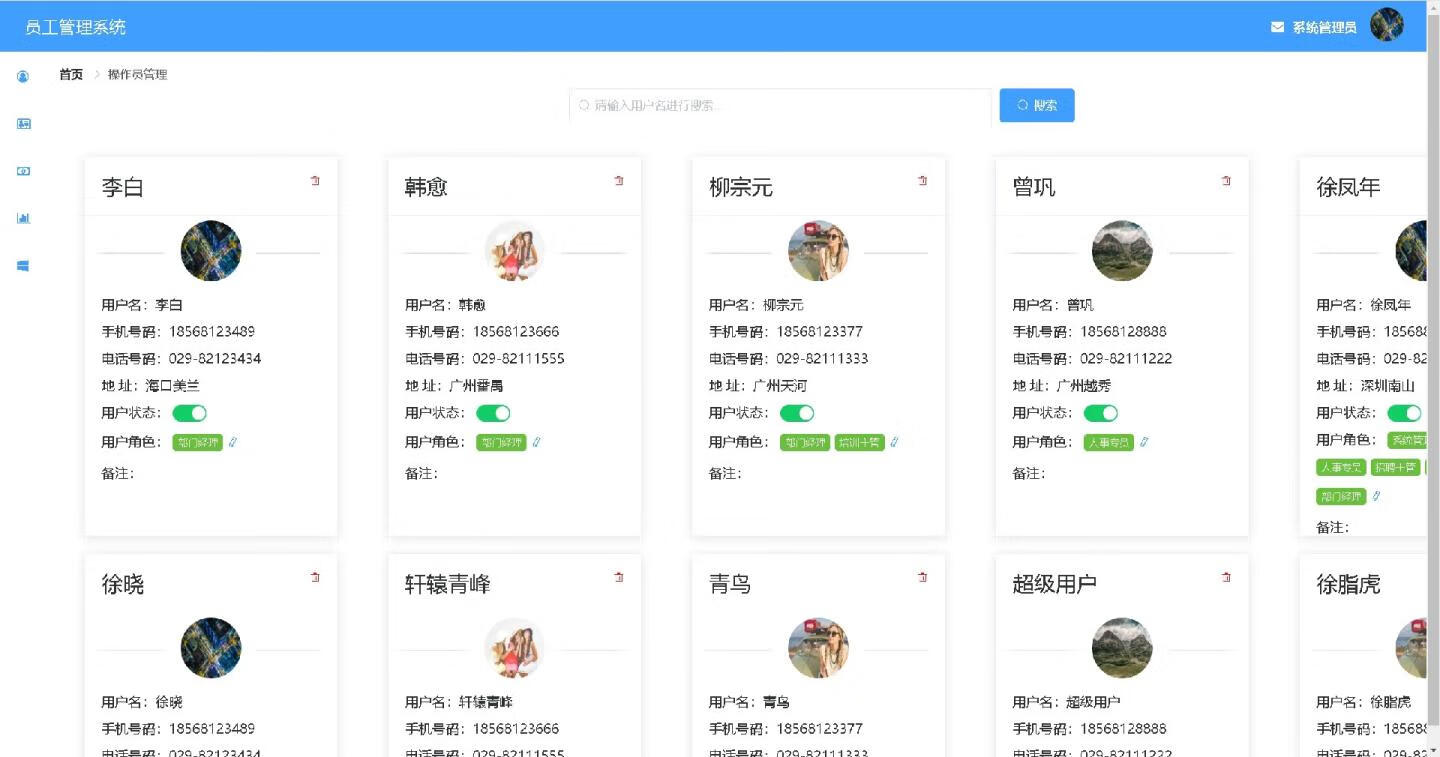
Task: Click 韩愈's round avatar photo
Action: click(515, 251)
